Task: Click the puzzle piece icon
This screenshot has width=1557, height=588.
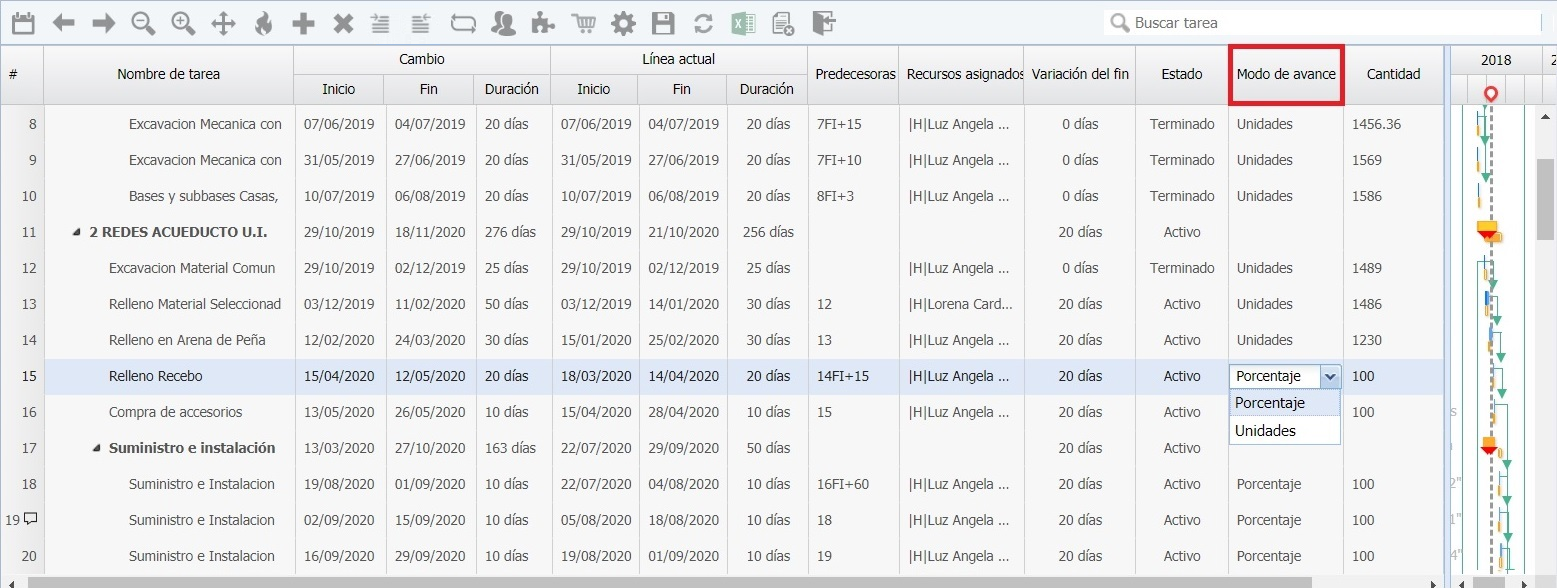Action: 541,23
